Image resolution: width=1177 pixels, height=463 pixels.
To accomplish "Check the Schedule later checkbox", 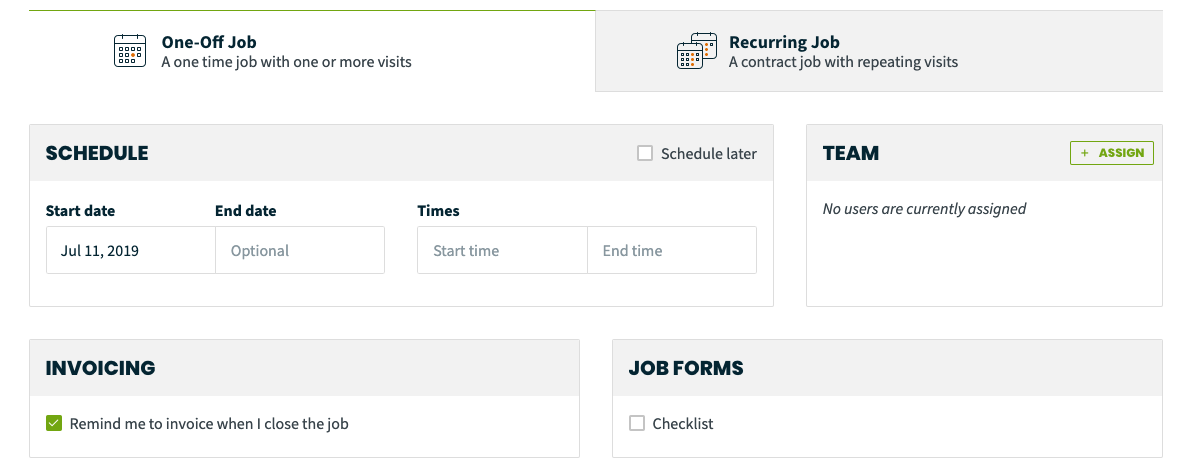I will click(x=645, y=154).
